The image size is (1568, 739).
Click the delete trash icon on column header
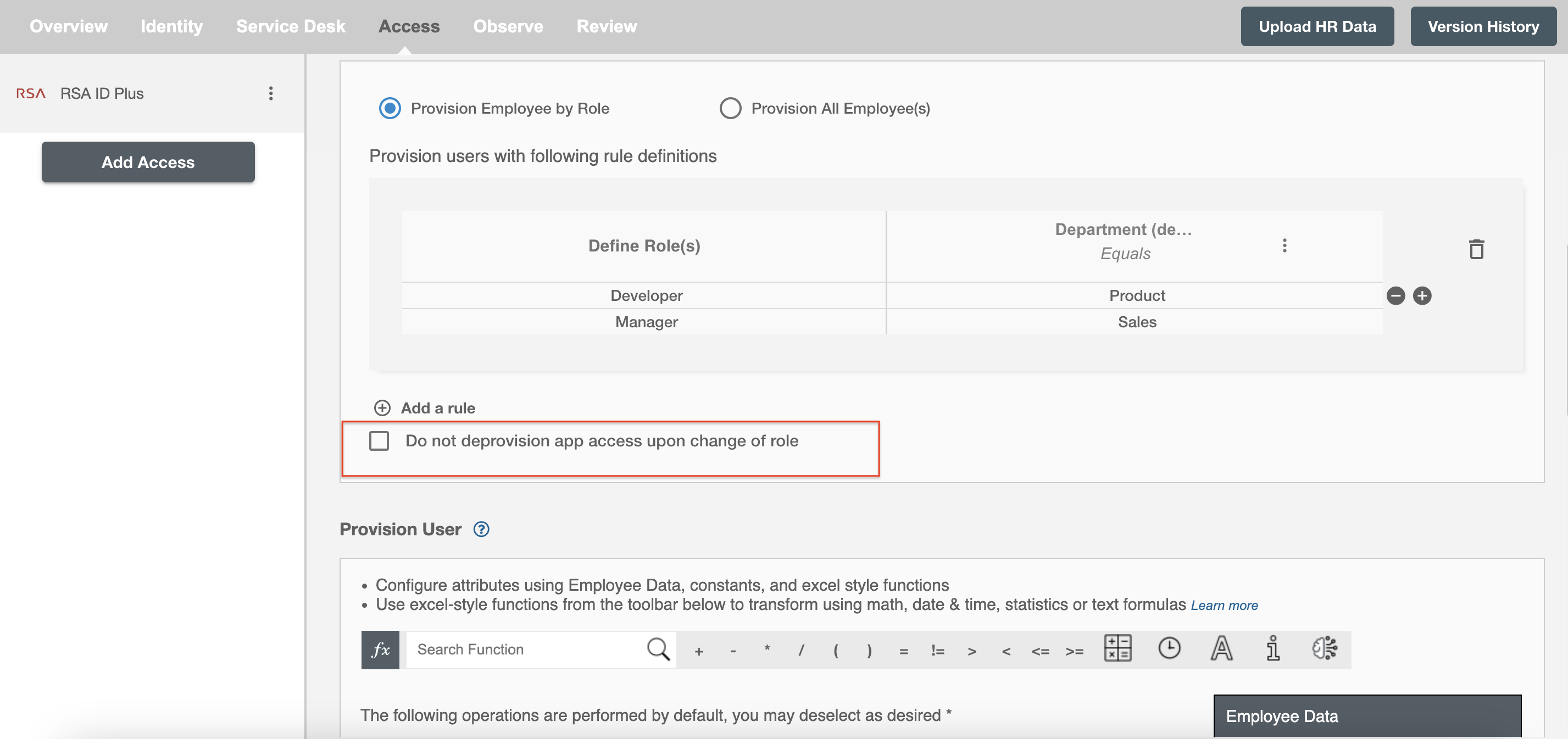(1477, 249)
